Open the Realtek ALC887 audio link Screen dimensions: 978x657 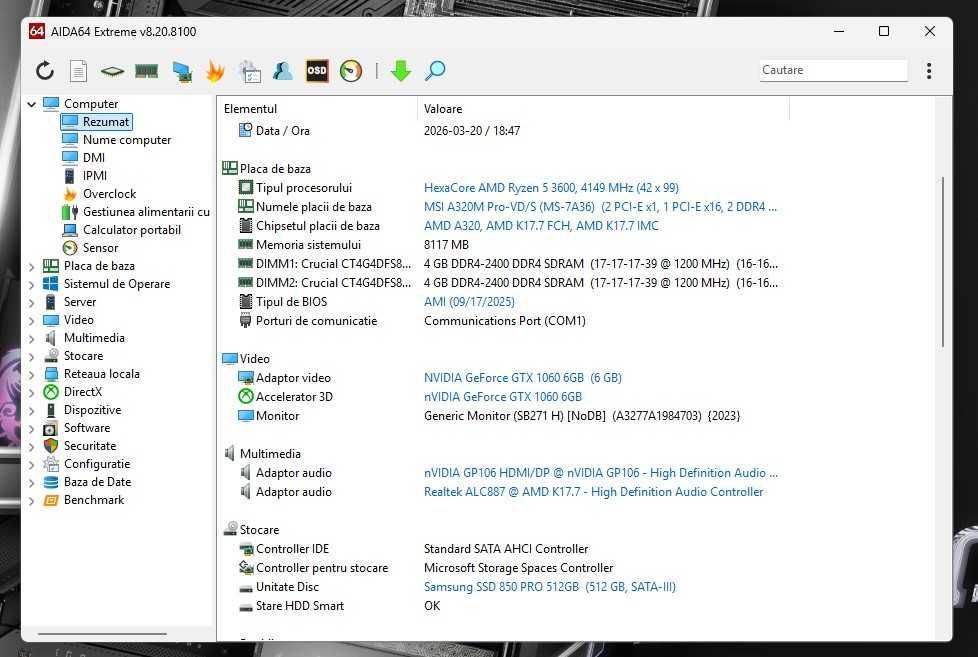pyautogui.click(x=593, y=492)
